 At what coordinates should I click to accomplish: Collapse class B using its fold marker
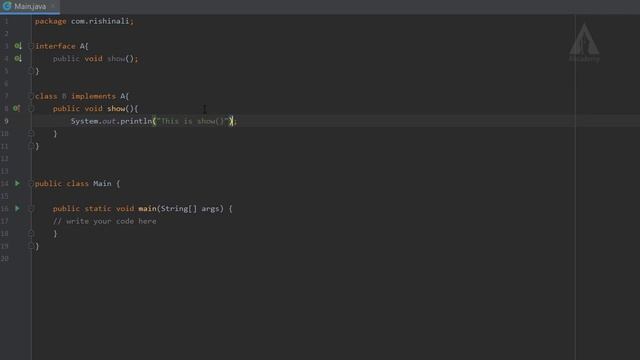click(31, 96)
